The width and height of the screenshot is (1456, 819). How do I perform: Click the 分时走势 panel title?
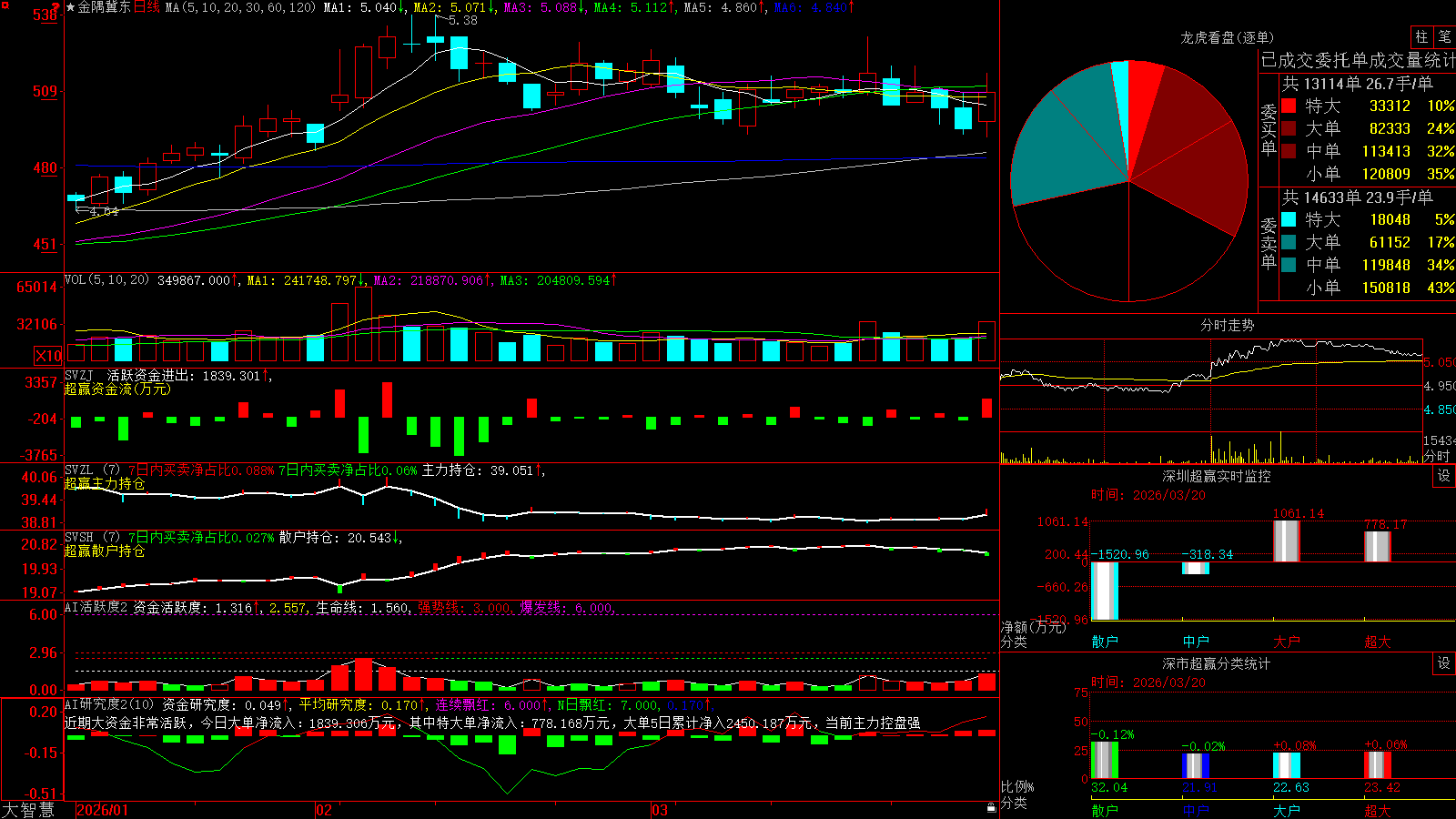pos(1228,325)
